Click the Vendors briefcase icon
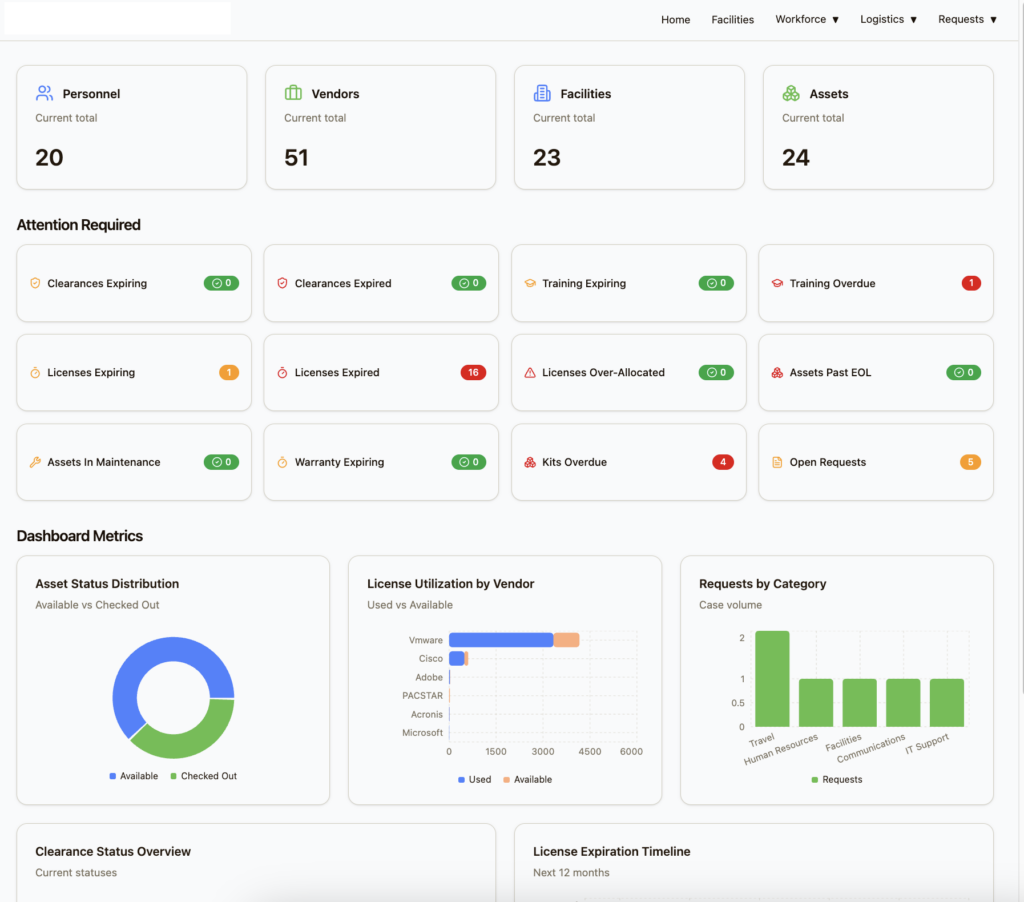Image resolution: width=1024 pixels, height=902 pixels. click(x=293, y=93)
